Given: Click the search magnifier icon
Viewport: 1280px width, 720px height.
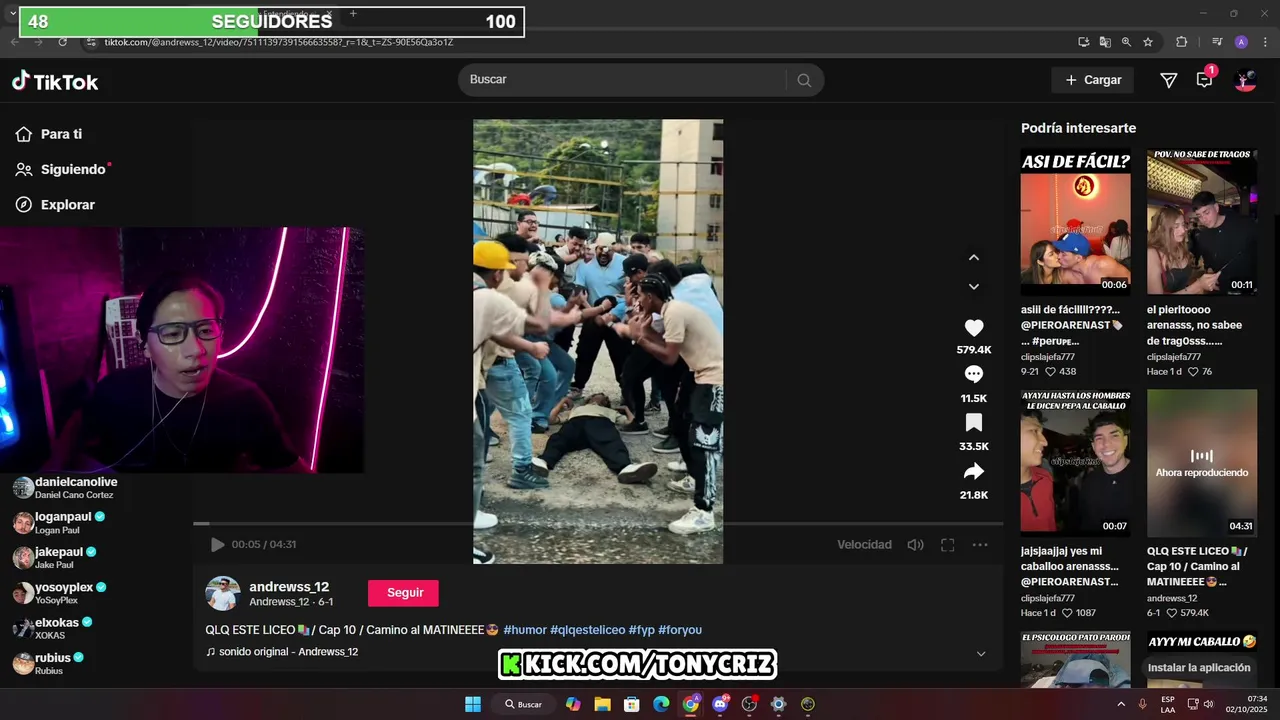Looking at the screenshot, I should click(804, 80).
